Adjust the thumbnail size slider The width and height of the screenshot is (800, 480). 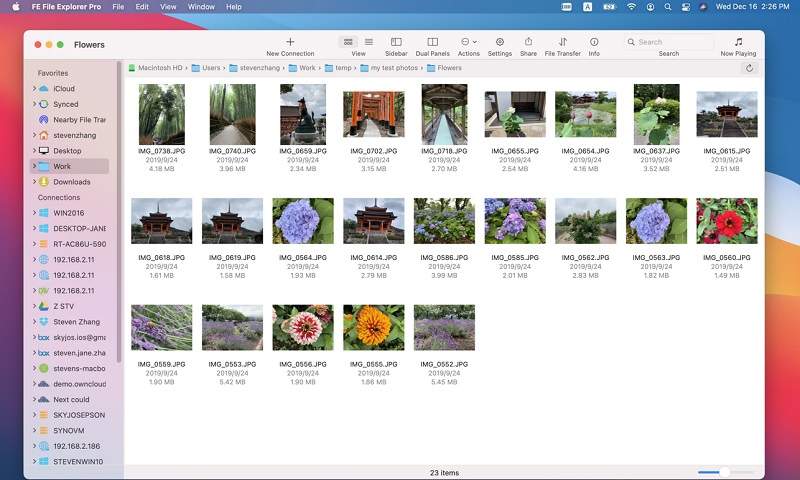(x=722, y=472)
